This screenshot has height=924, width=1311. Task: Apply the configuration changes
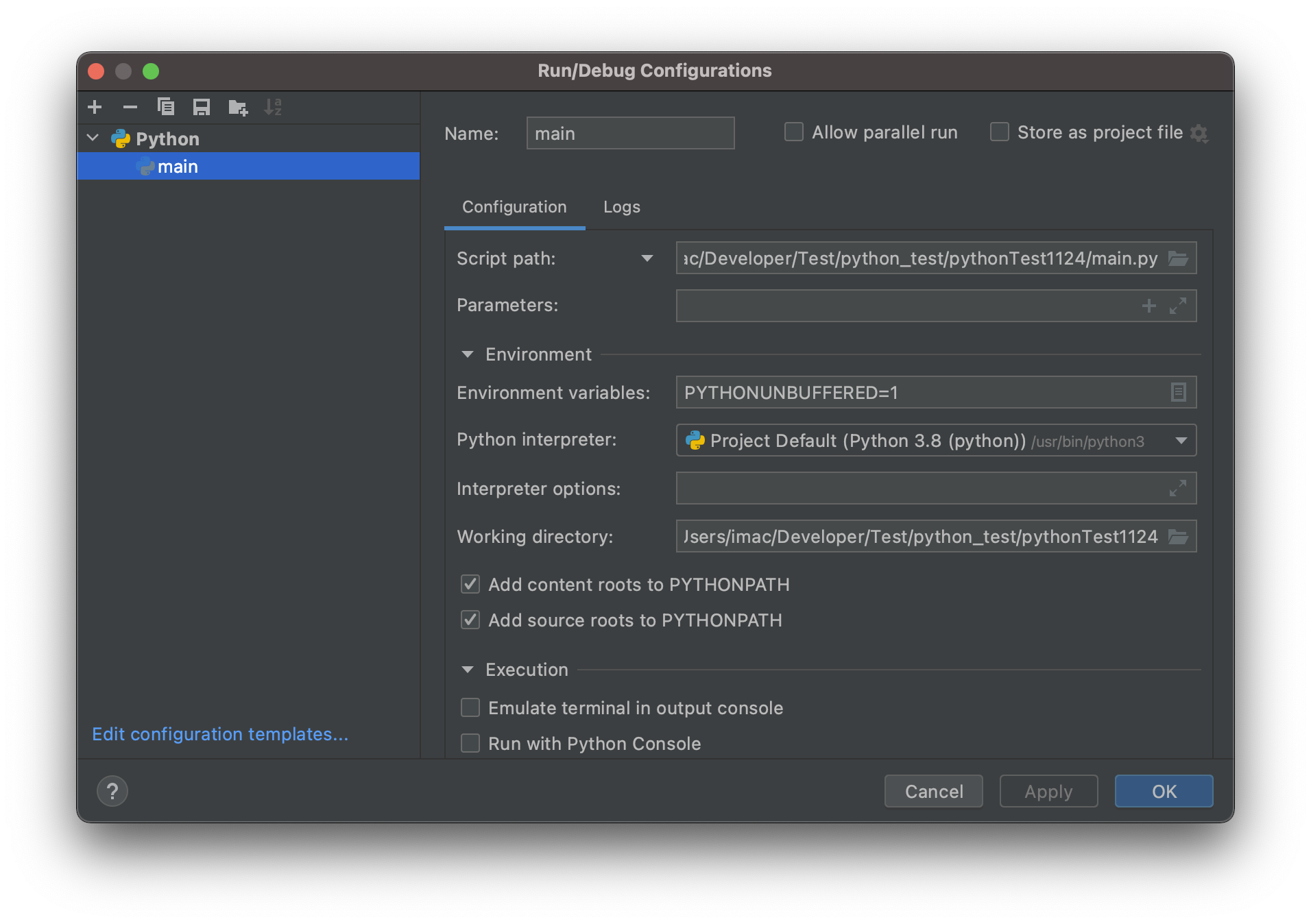pos(1048,791)
